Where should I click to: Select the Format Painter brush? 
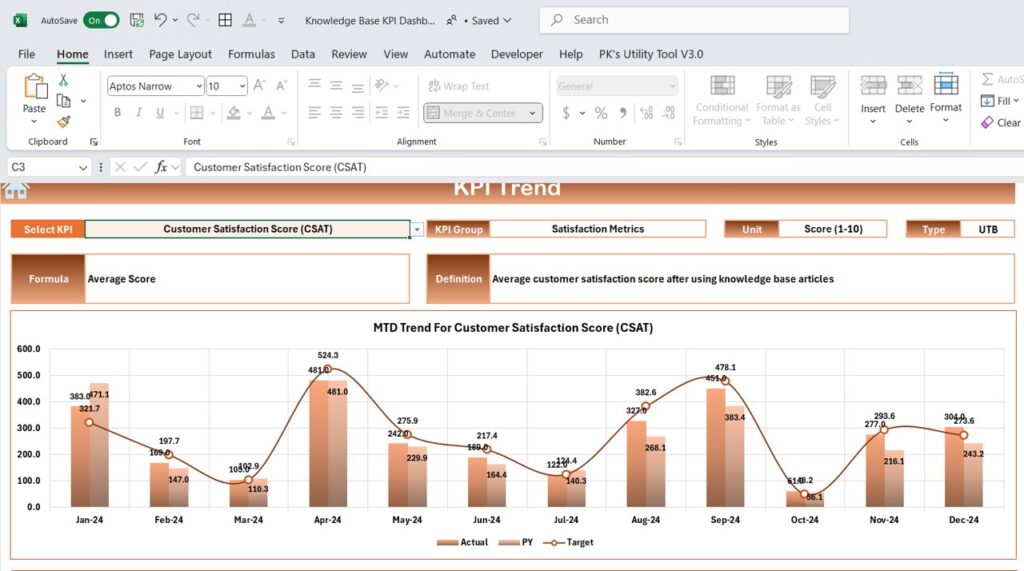(63, 122)
